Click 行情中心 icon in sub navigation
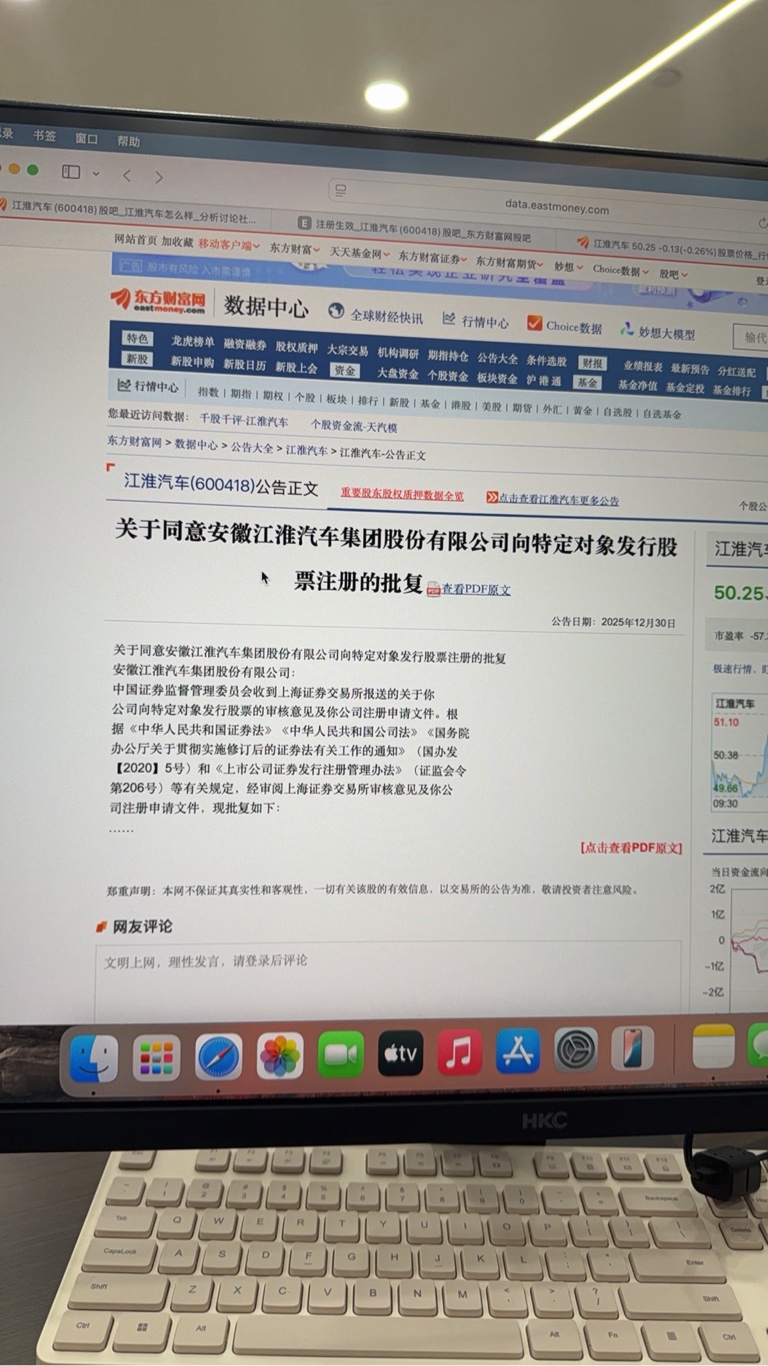The height and width of the screenshot is (1366, 768). coord(124,385)
